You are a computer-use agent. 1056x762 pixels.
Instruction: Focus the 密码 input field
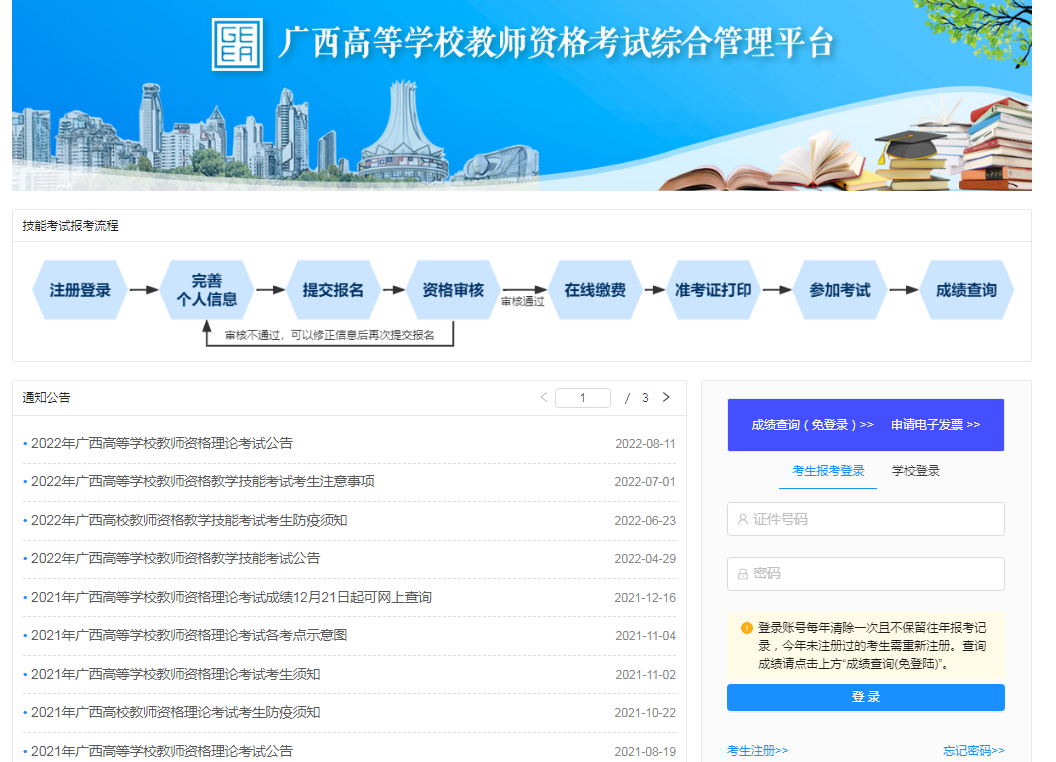(865, 574)
